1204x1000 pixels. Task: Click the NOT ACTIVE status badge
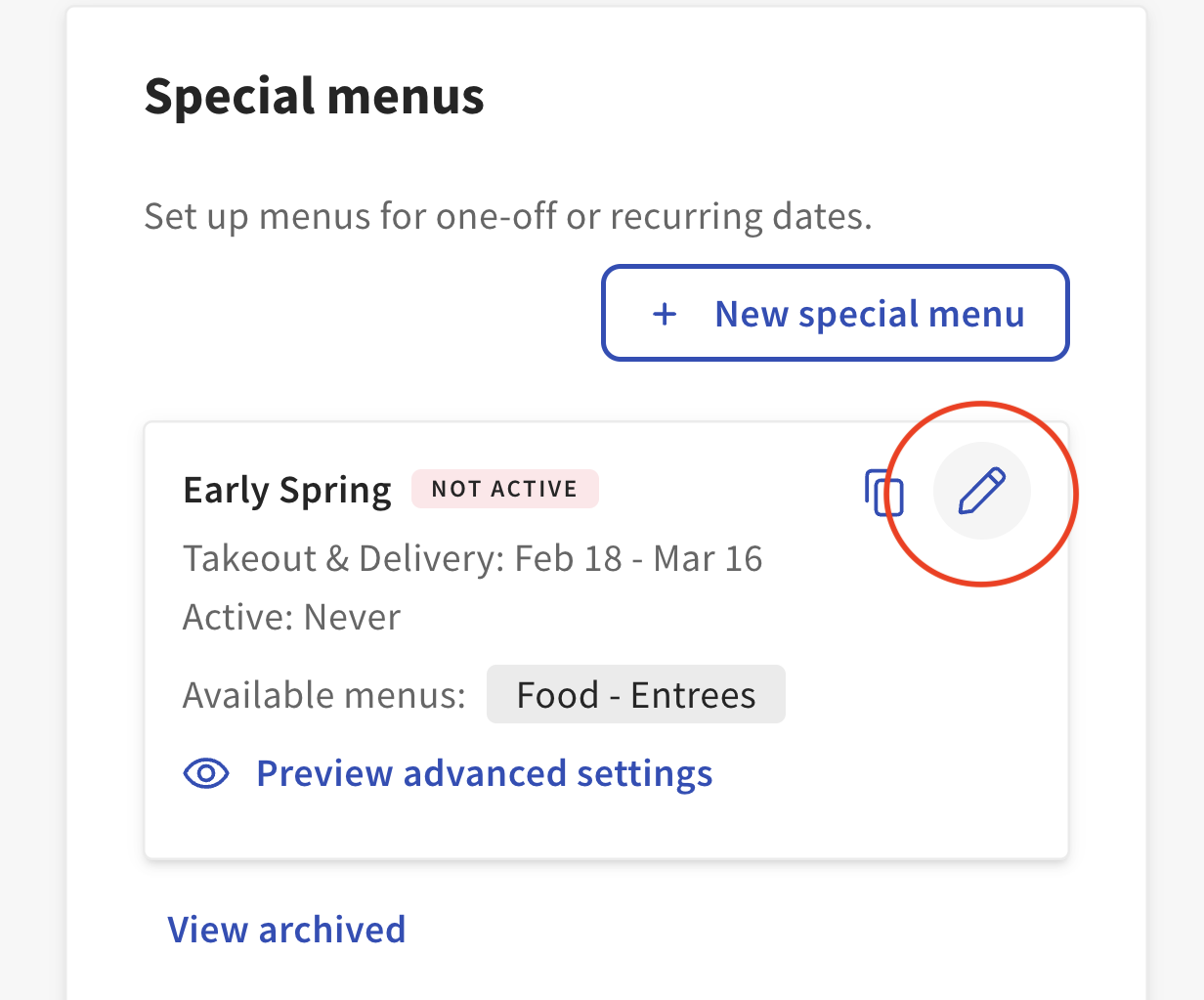pyautogui.click(x=505, y=489)
